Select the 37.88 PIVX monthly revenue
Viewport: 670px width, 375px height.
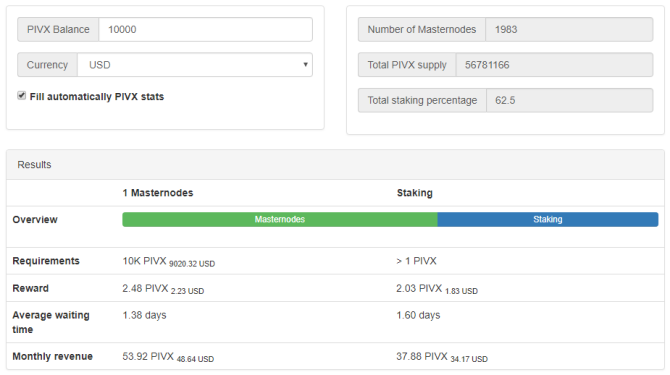[x=422, y=356]
